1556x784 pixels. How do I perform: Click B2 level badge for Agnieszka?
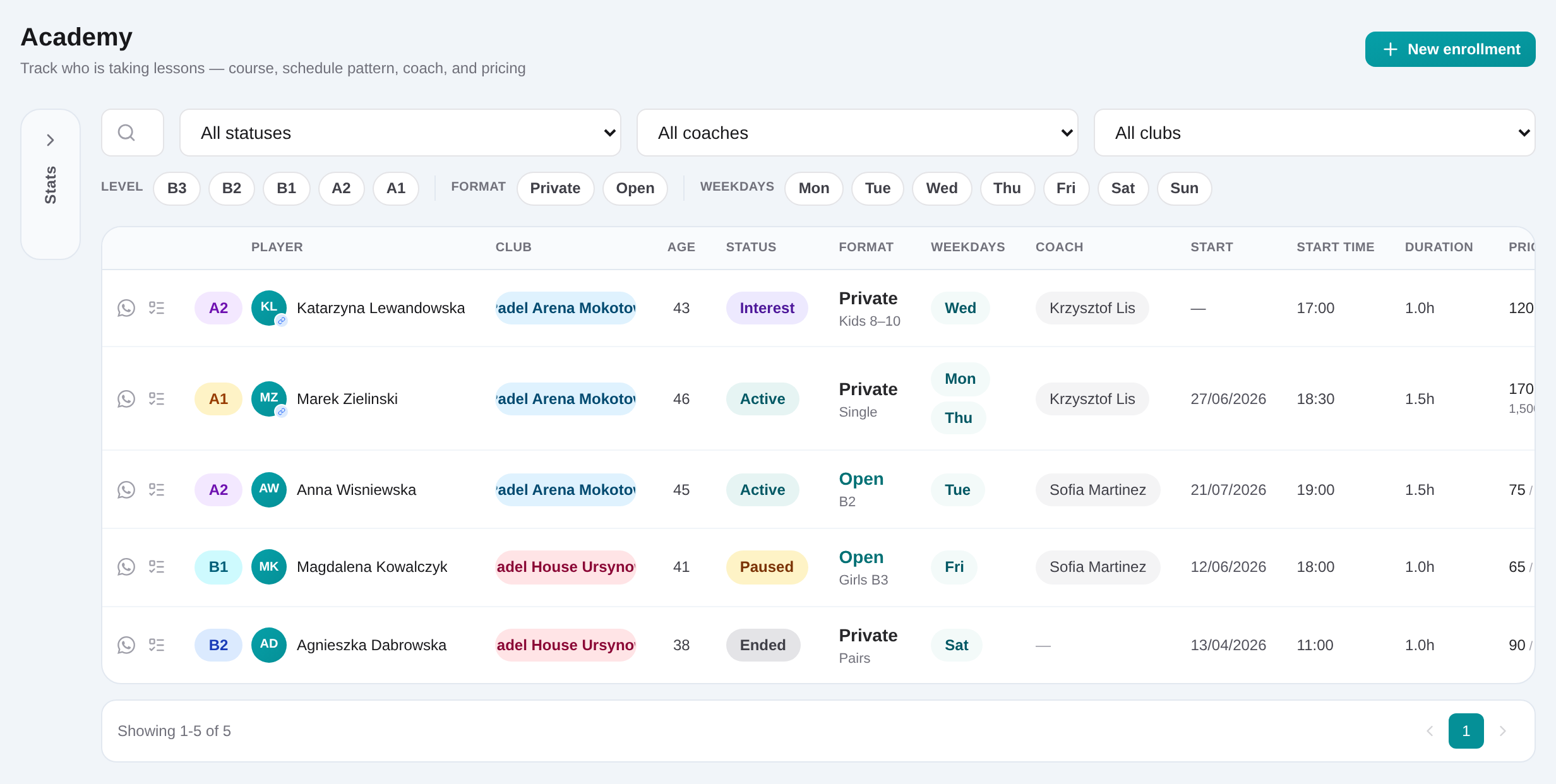[x=218, y=645]
